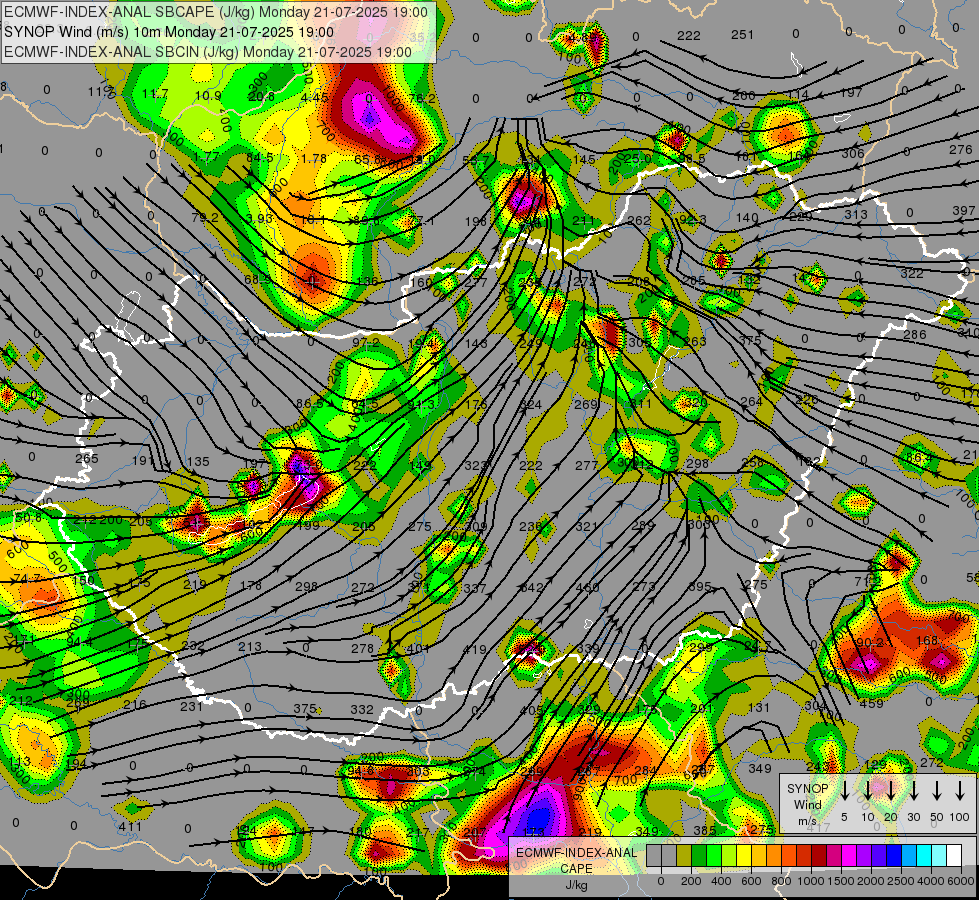Click the map value 460
Viewport: 979px width, 900px height.
588,587
